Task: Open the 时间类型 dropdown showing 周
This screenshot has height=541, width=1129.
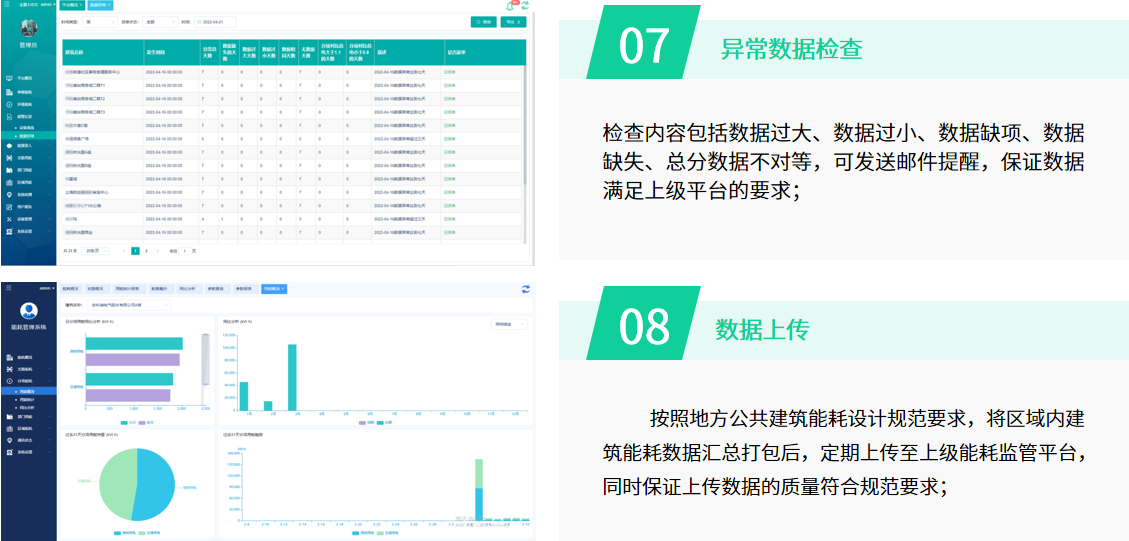Action: 99,22
